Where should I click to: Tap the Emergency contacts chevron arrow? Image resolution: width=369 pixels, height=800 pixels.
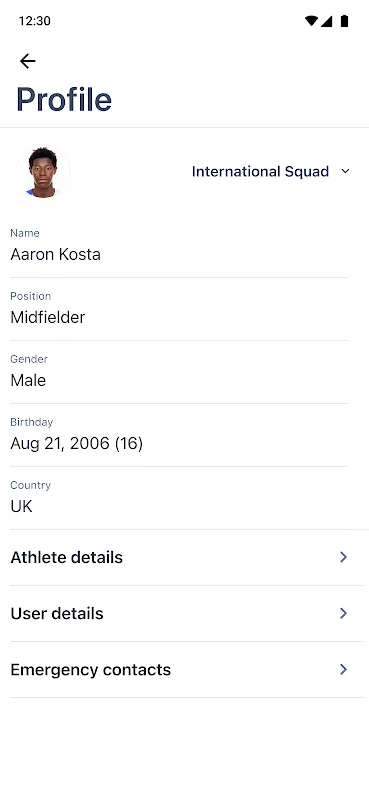[343, 669]
